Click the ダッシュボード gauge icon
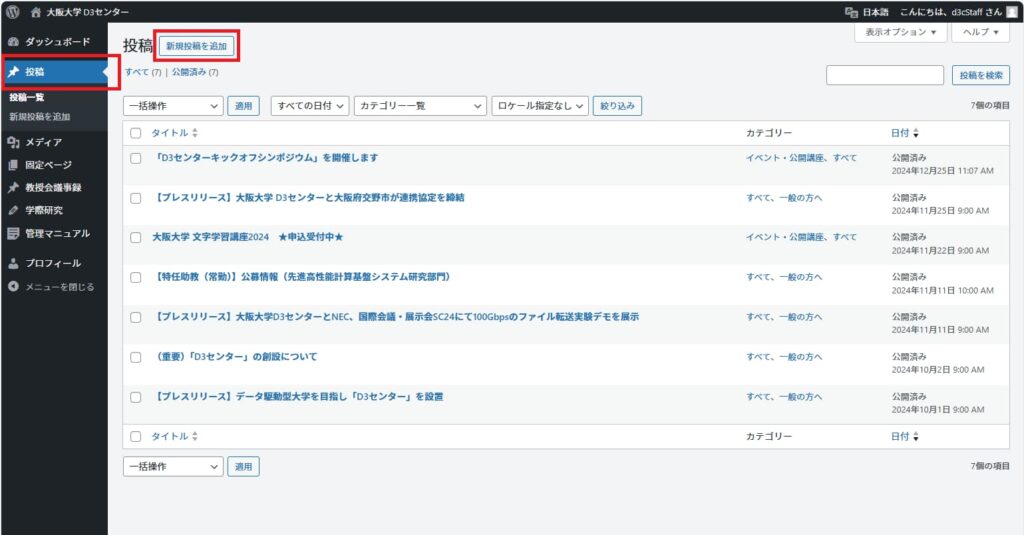Screen dimensions: 1024x535 point(13,42)
